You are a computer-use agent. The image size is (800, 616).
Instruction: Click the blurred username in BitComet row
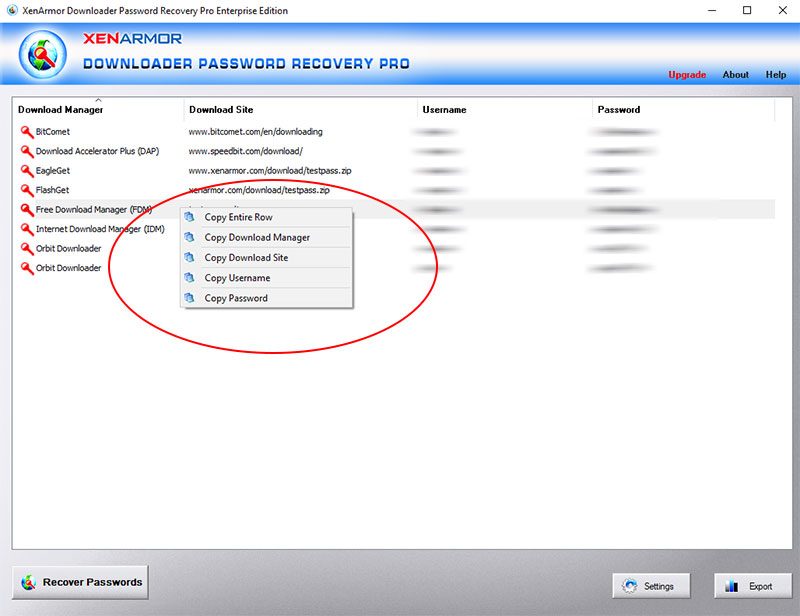pos(434,132)
